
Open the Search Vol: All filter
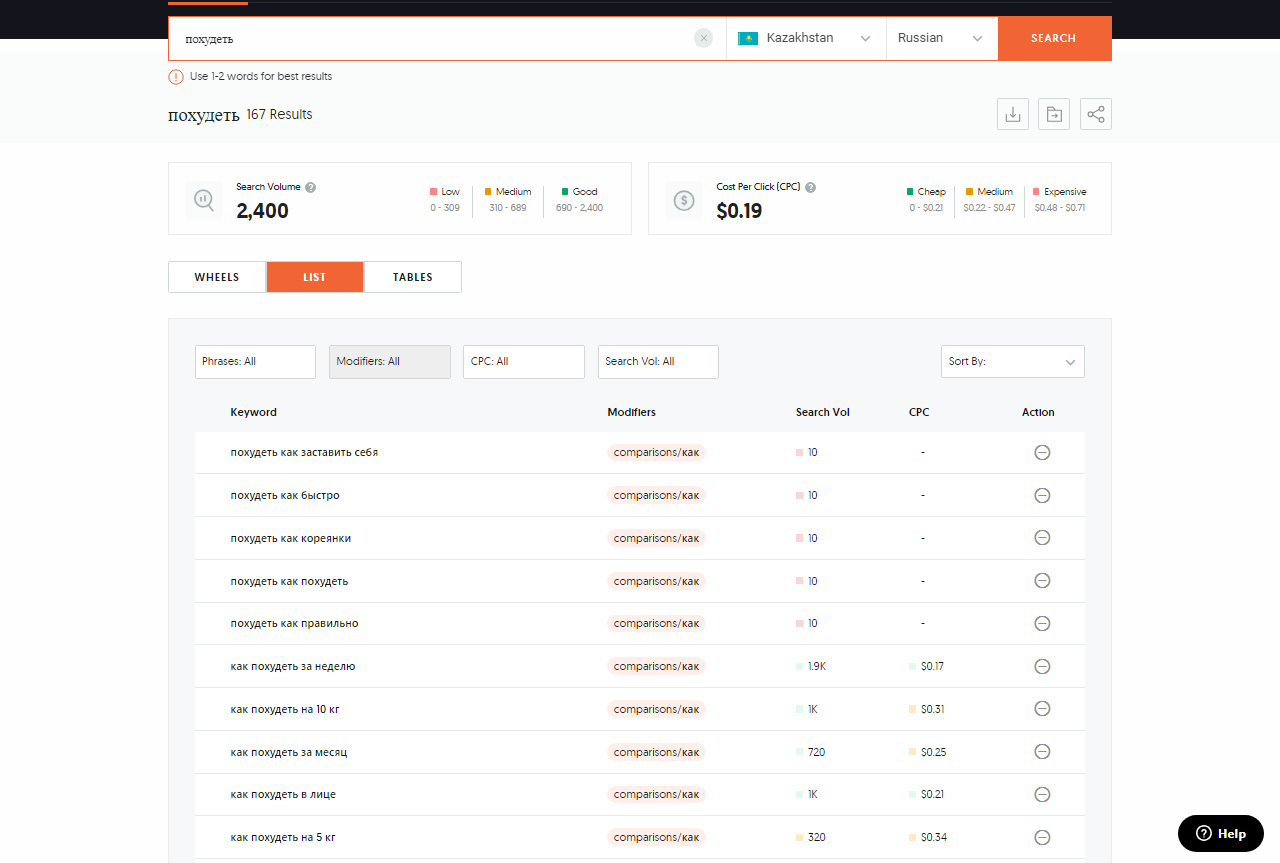(x=658, y=362)
